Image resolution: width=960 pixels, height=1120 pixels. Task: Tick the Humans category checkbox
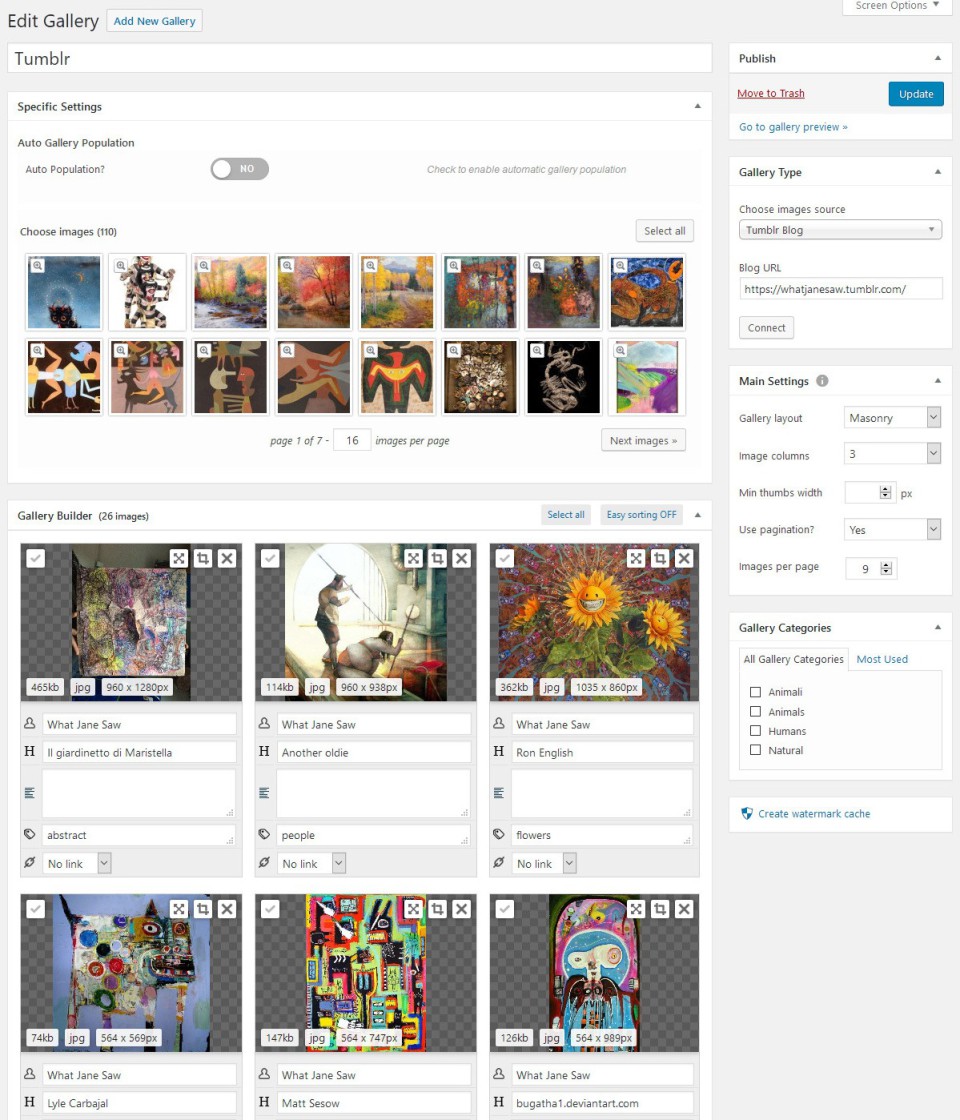756,731
